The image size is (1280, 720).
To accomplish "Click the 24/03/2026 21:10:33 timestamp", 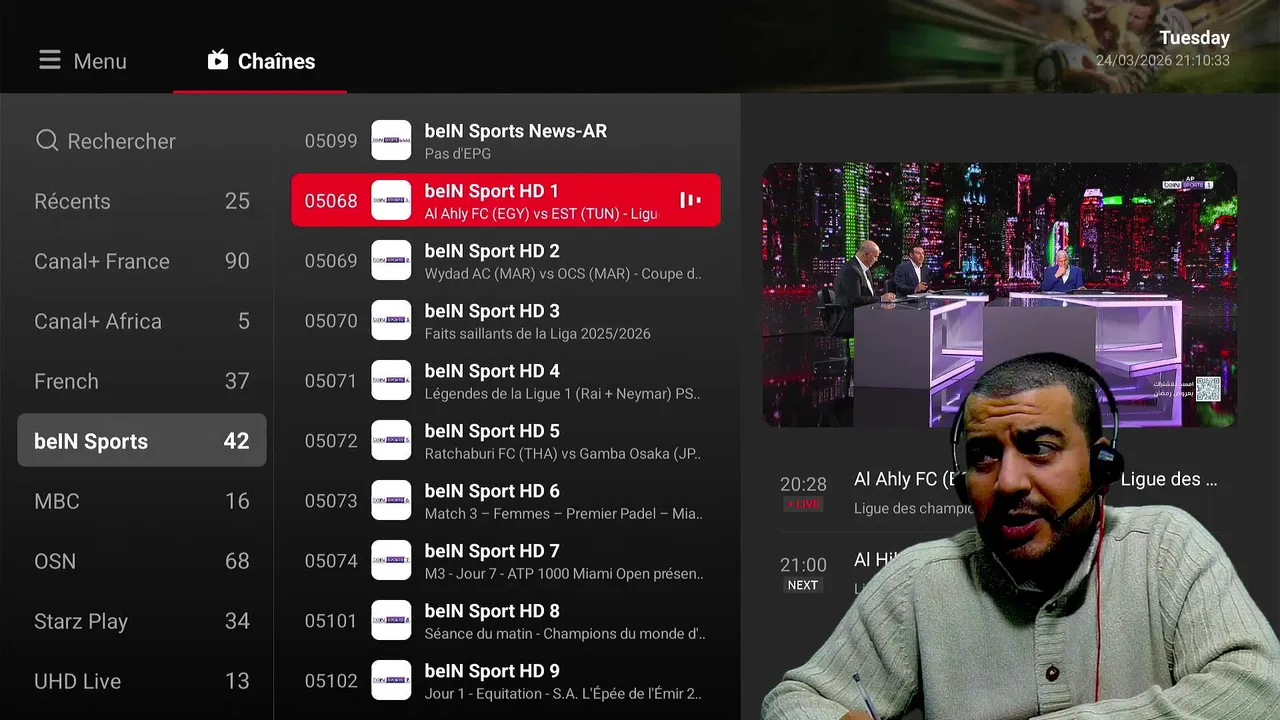I will (x=1163, y=61).
